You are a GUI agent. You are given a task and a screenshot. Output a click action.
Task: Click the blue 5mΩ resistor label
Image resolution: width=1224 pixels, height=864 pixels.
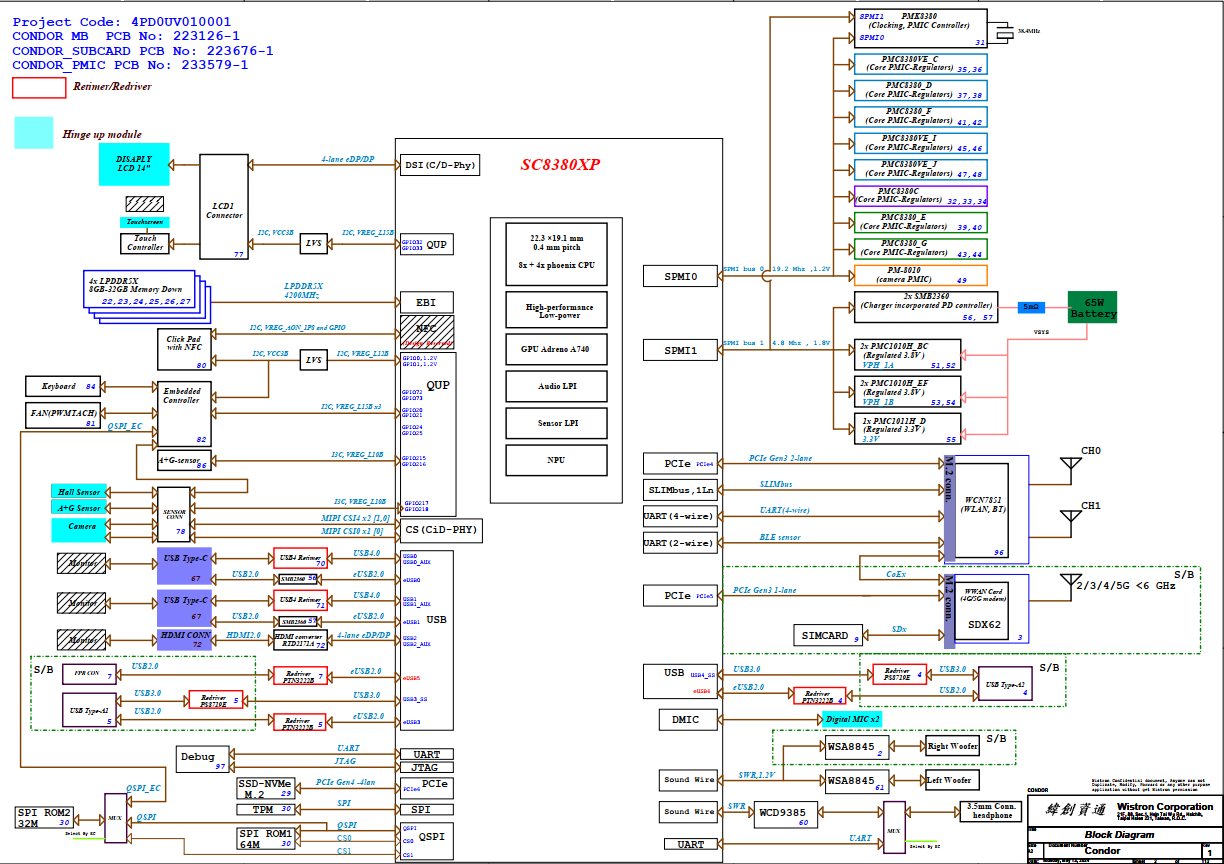coord(1031,307)
